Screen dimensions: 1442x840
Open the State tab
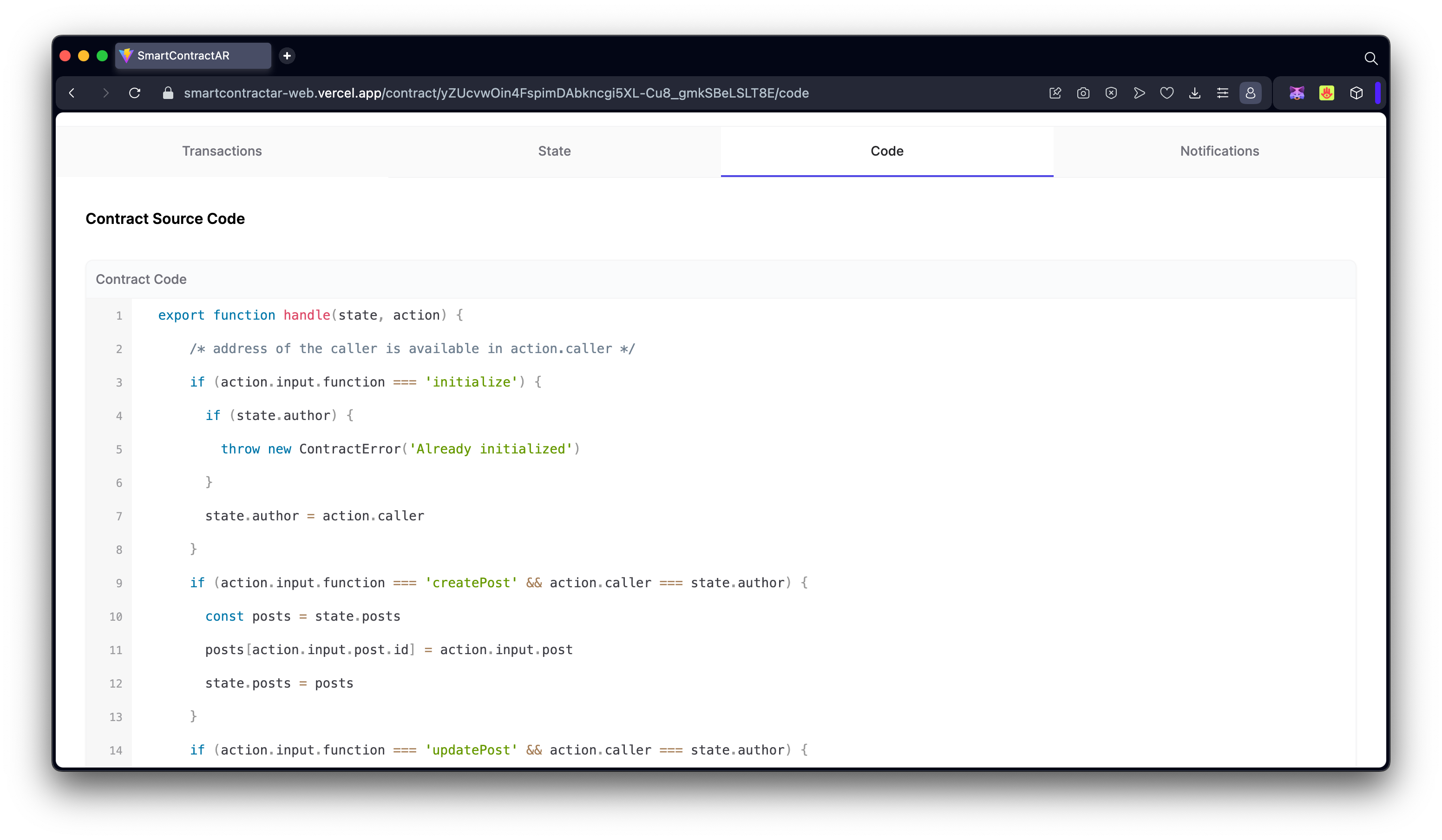point(554,151)
